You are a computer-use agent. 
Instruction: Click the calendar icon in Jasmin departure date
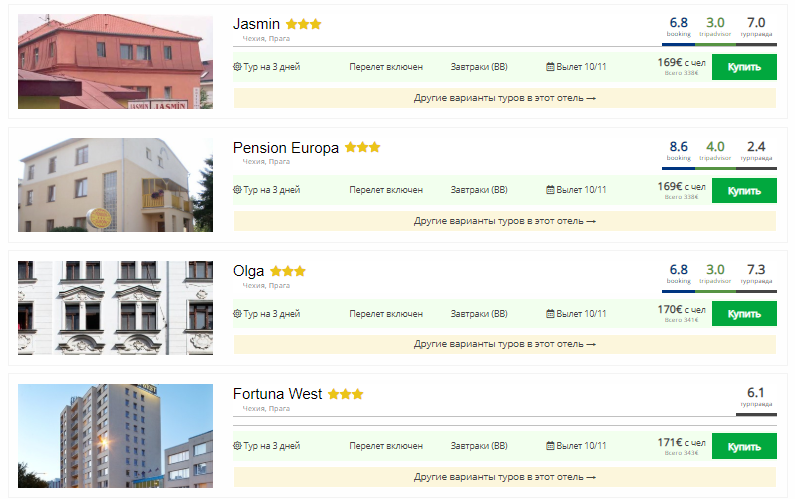(550, 66)
